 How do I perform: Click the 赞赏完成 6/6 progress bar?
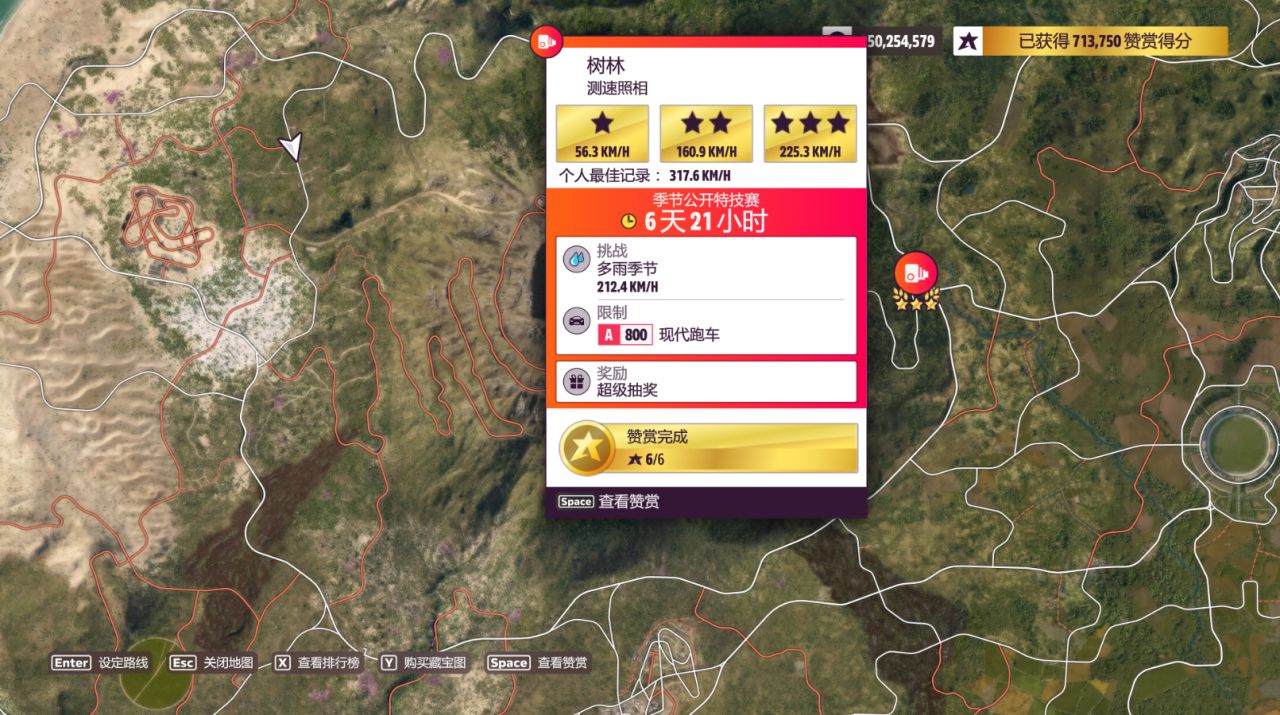tap(708, 448)
